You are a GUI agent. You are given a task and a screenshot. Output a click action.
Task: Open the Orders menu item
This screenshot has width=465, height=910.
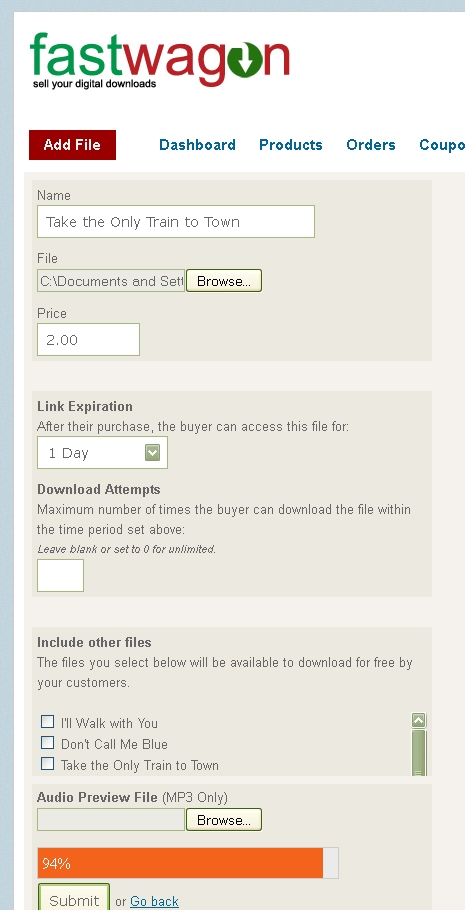pyautogui.click(x=371, y=145)
